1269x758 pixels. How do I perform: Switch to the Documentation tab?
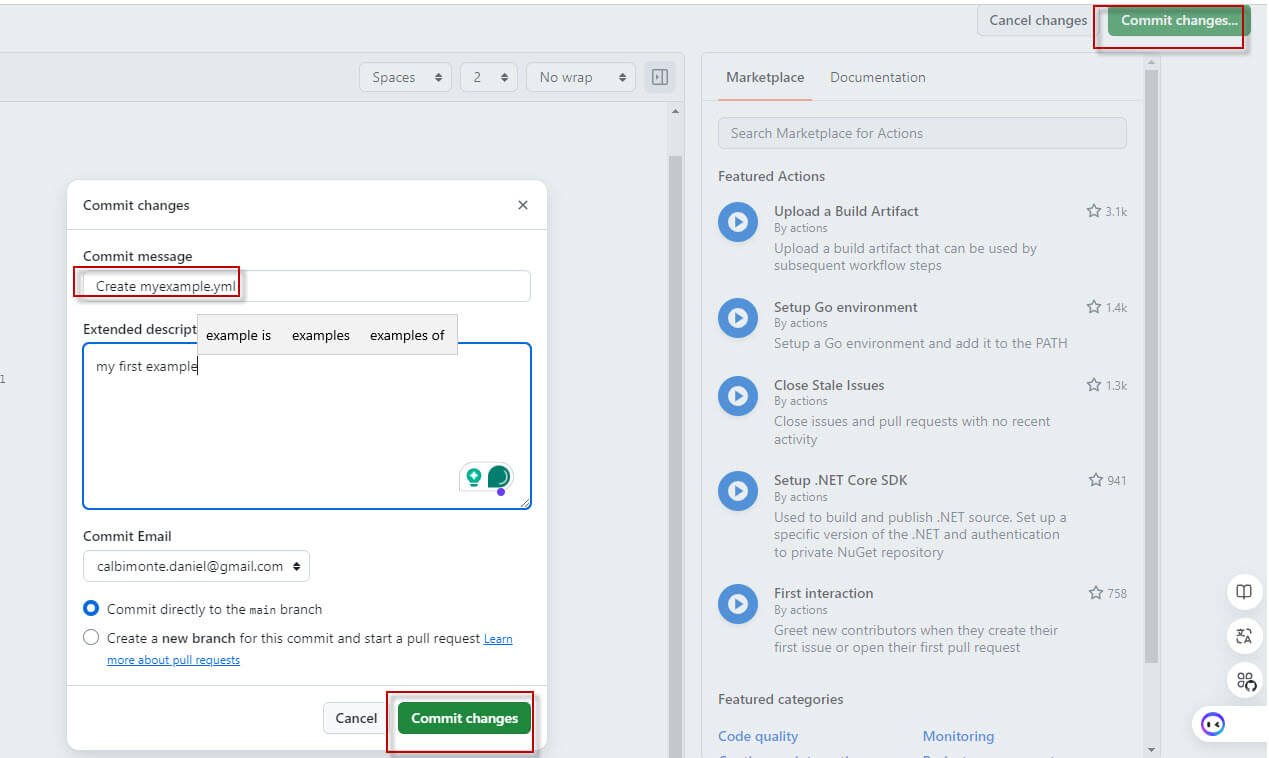tap(877, 77)
